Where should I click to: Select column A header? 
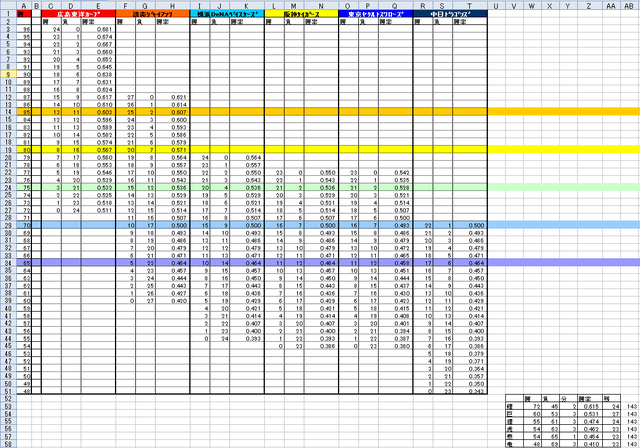[24, 6]
